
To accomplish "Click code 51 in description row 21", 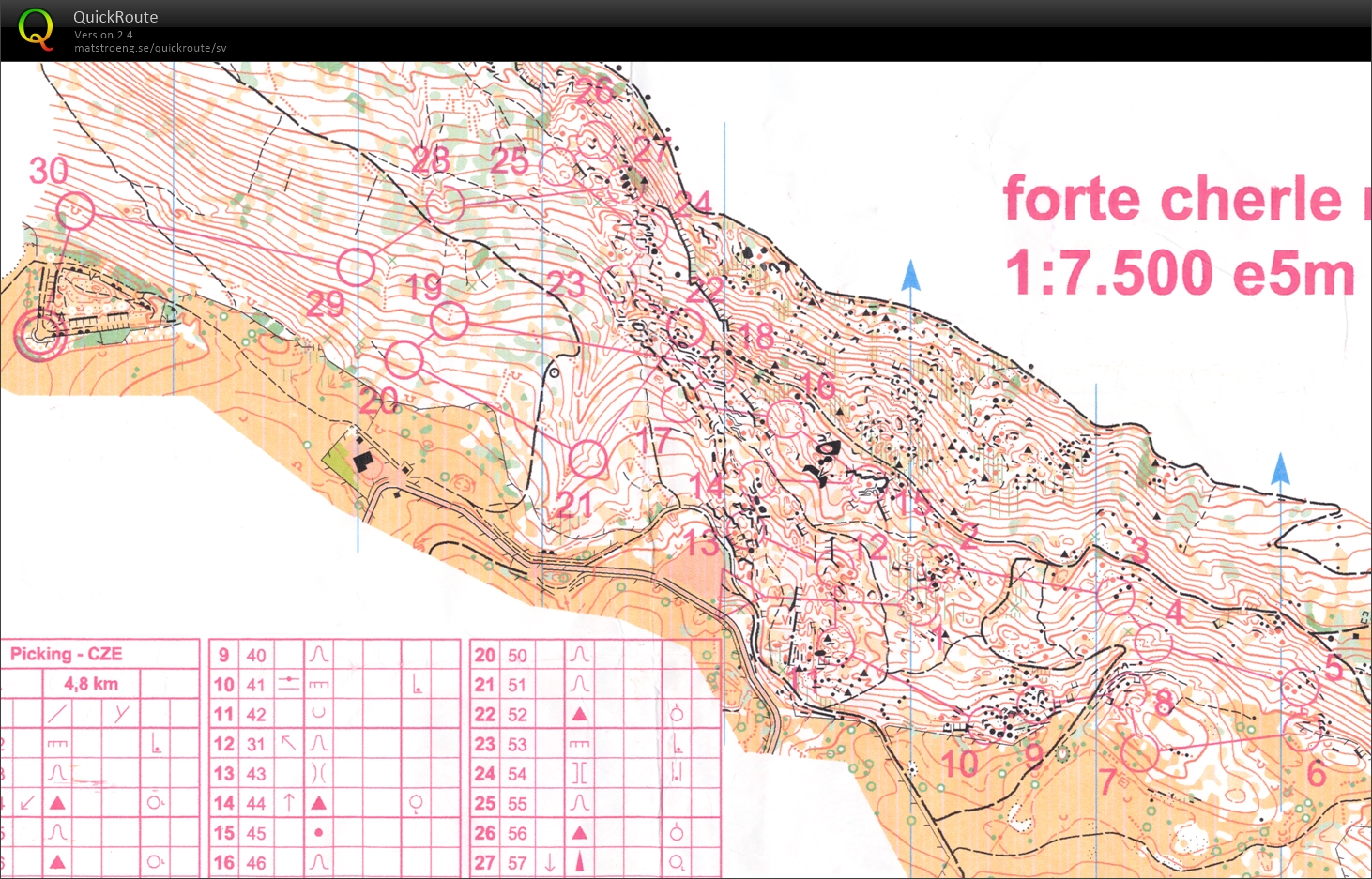I will point(517,685).
